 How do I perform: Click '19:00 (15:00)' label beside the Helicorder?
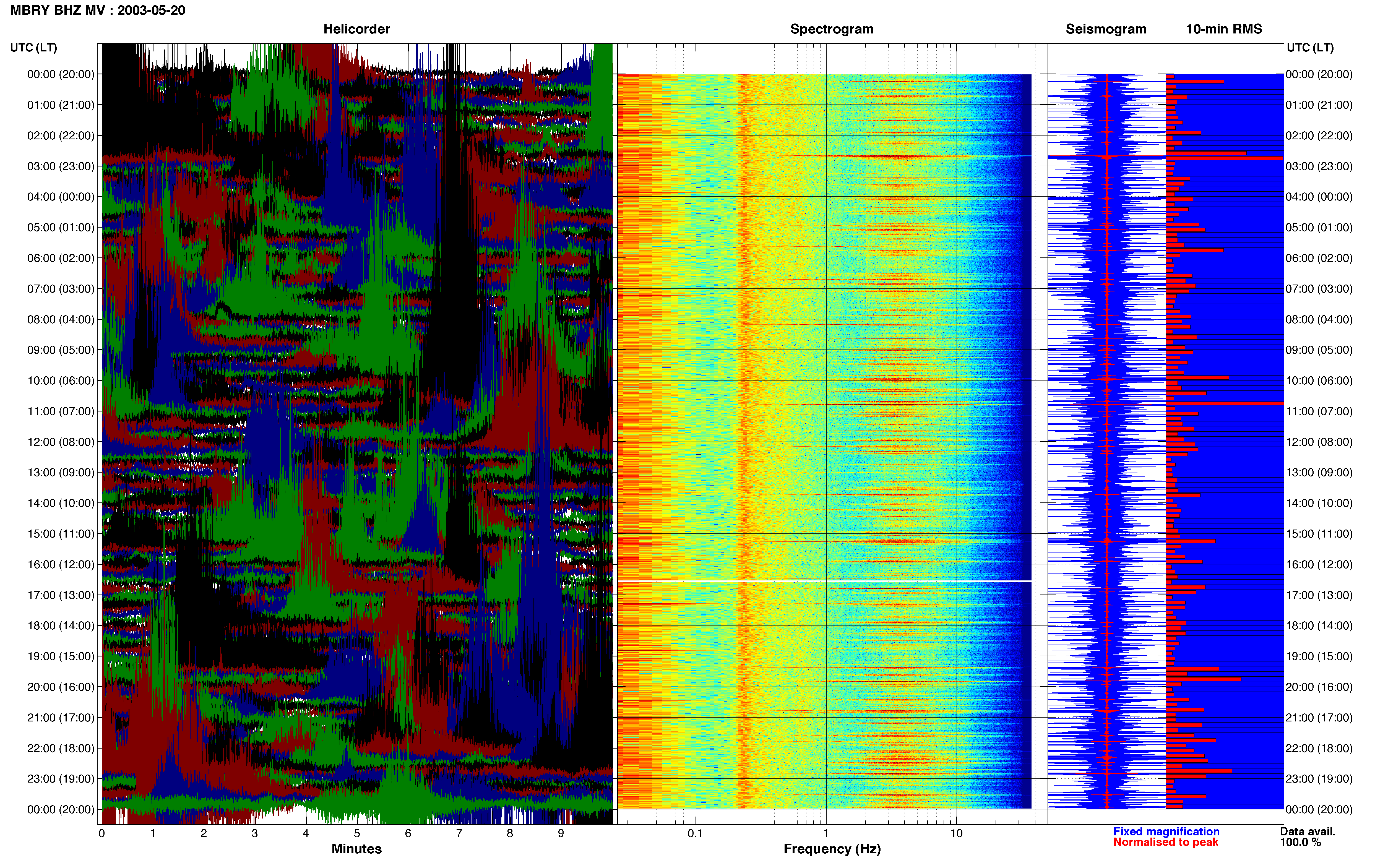(x=61, y=656)
